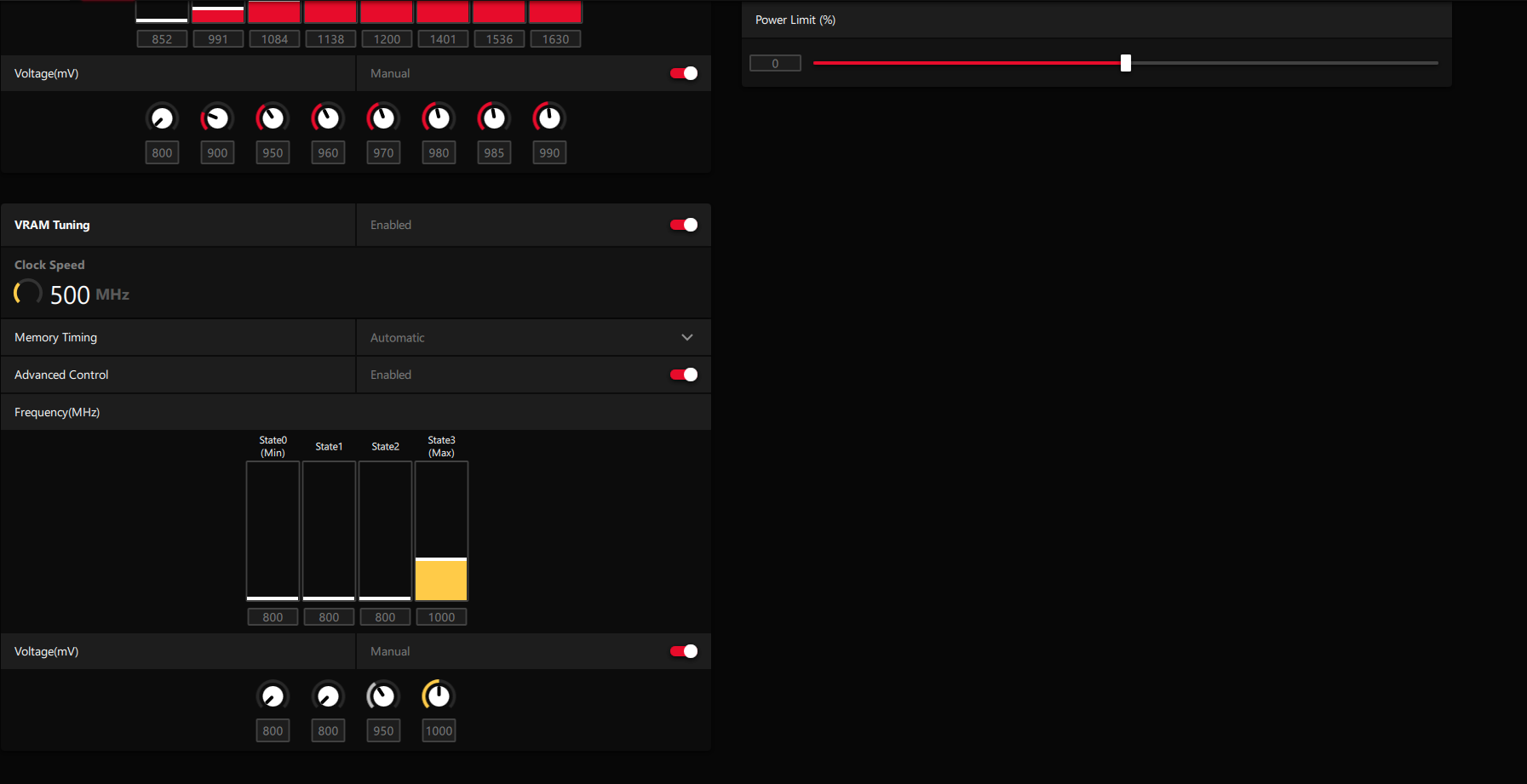Toggle Advanced Control Enabled switch
Viewport: 1527px width, 784px height.
tap(684, 375)
